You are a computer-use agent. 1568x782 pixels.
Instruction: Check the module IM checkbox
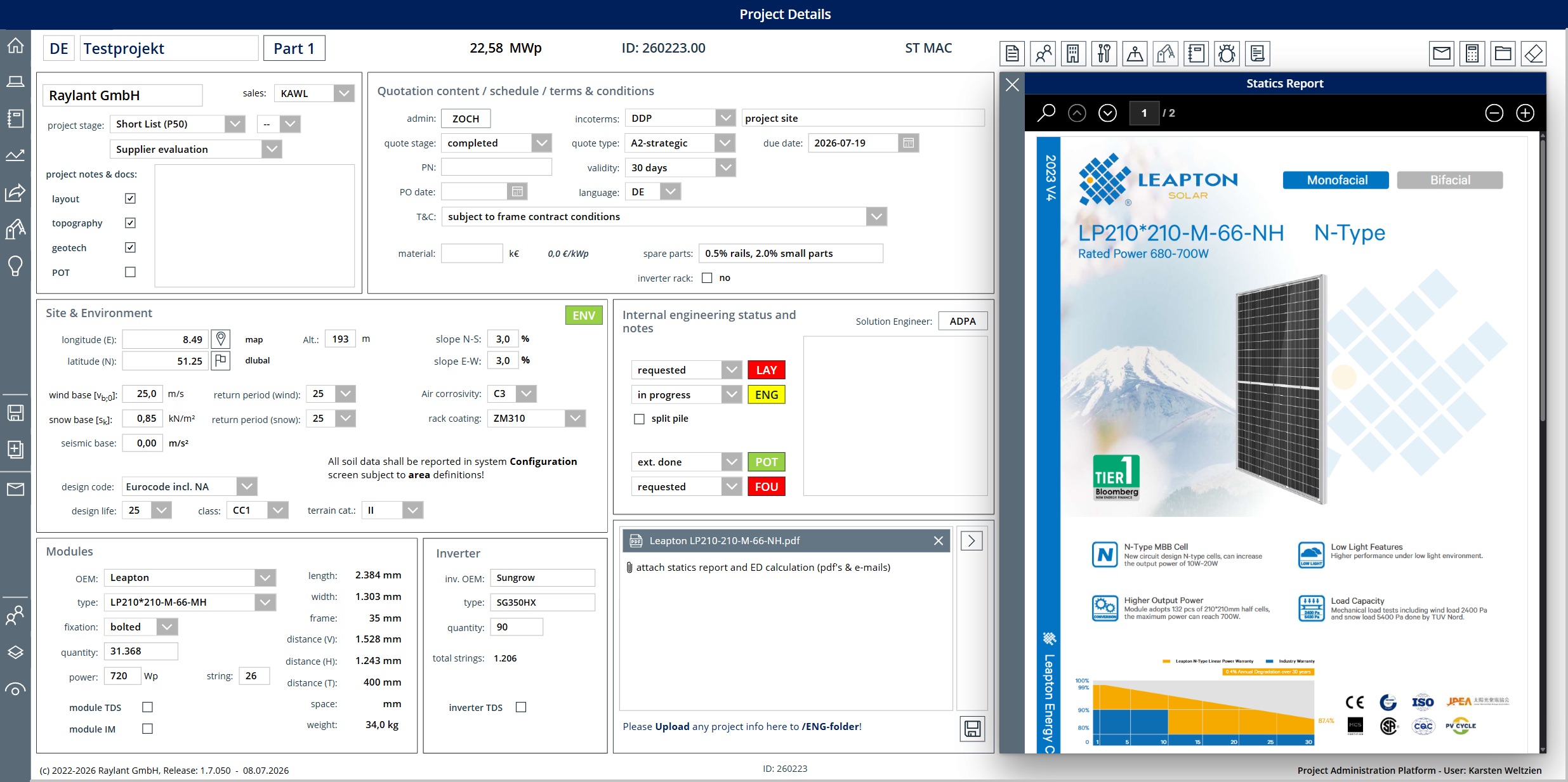coord(147,729)
